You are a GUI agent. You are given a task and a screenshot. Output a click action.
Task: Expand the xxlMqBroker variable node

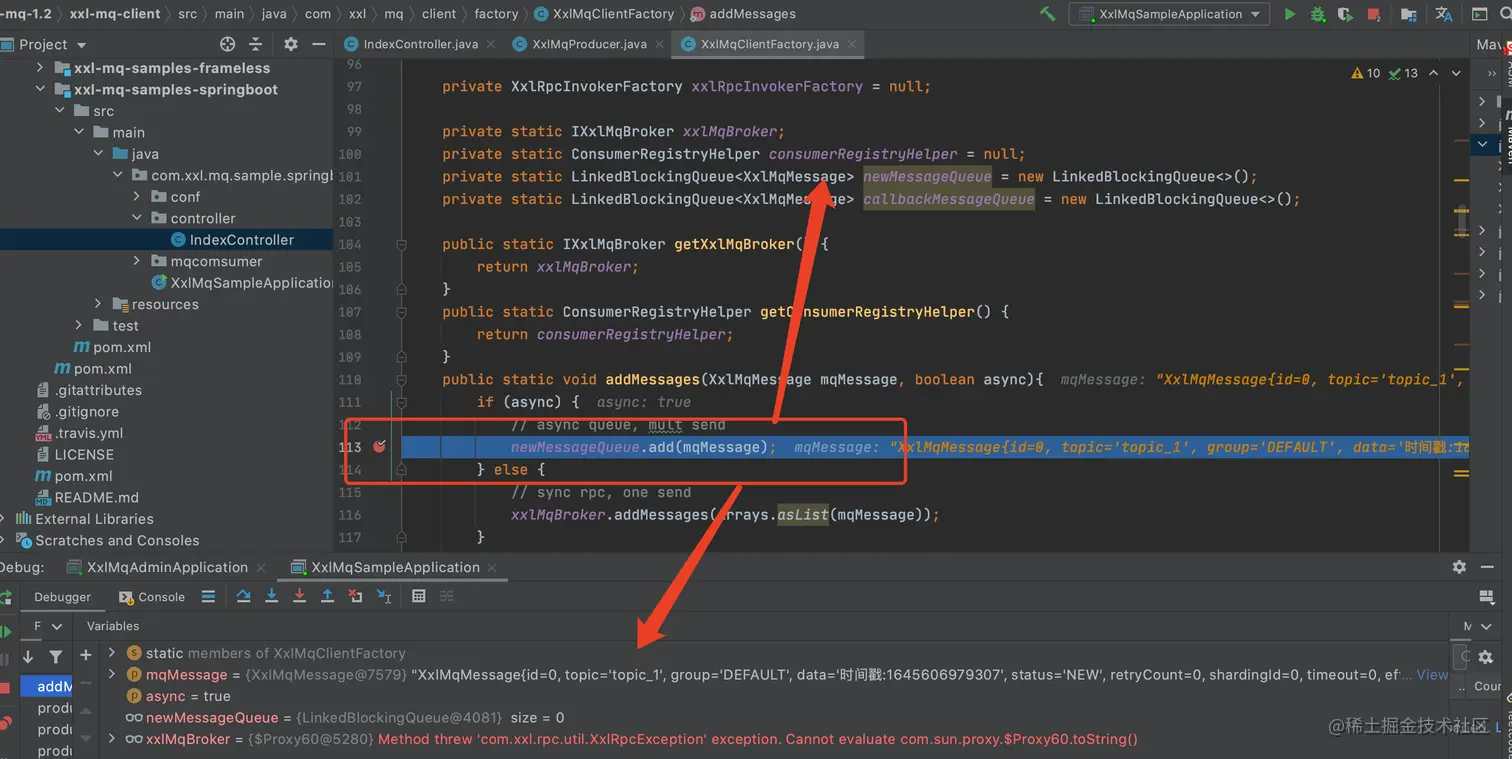(x=113, y=739)
